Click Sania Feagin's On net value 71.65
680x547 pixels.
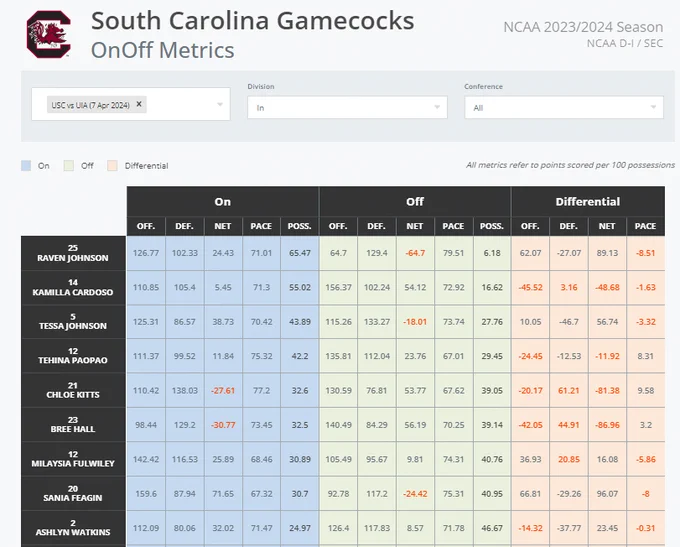(x=223, y=494)
